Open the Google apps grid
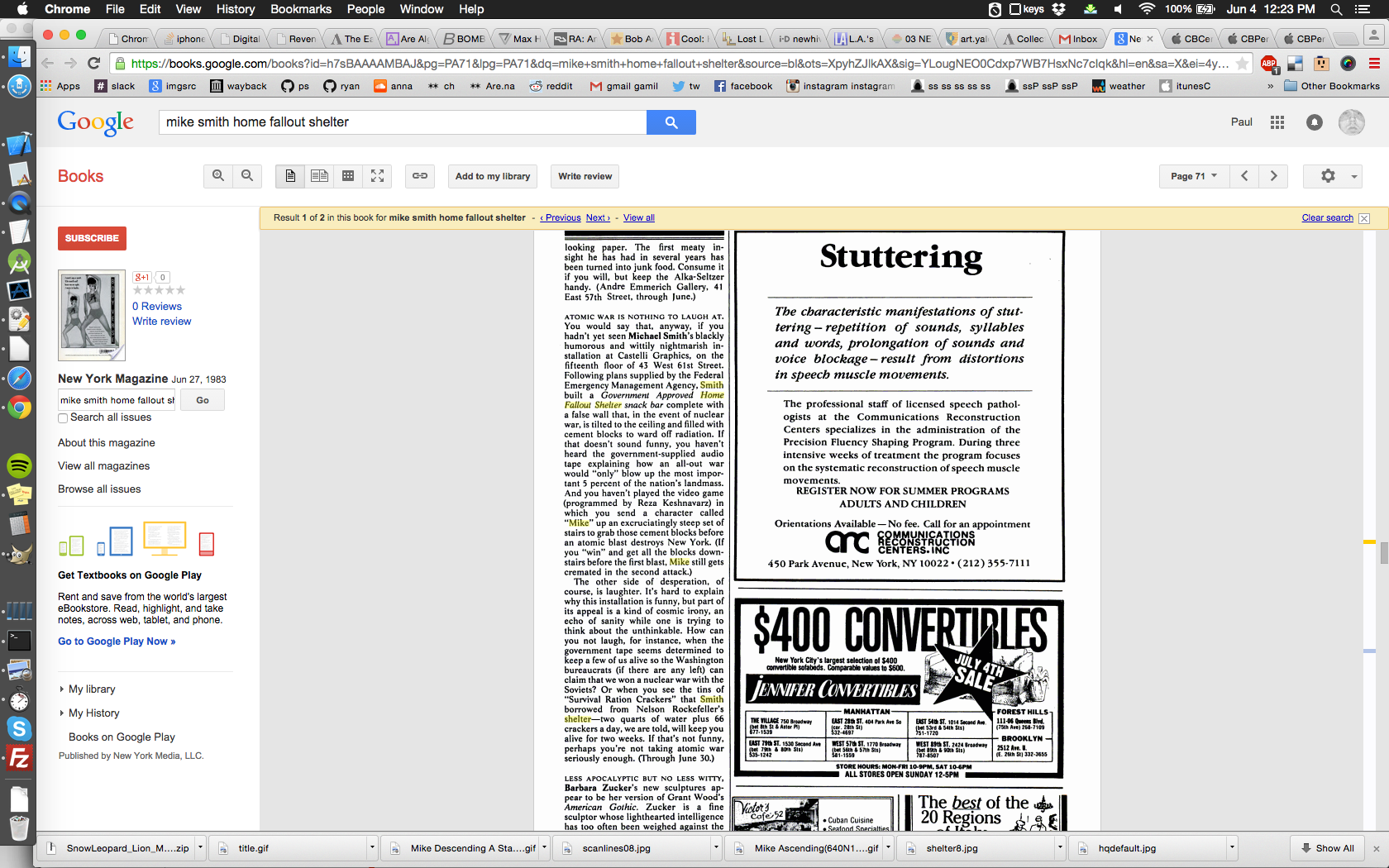 1277,122
